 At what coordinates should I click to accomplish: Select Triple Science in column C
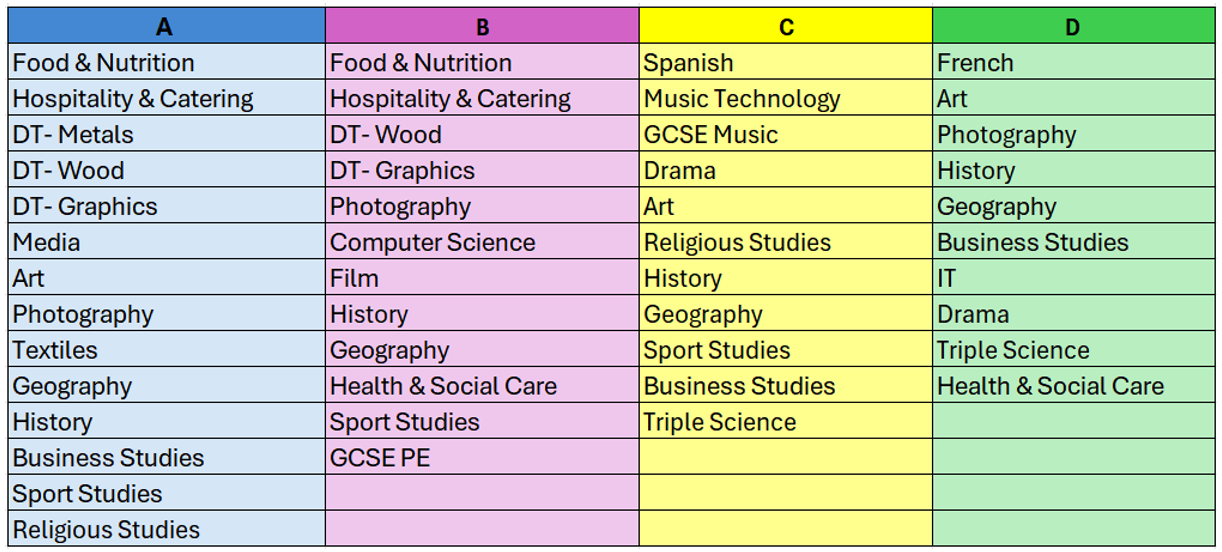click(x=720, y=423)
